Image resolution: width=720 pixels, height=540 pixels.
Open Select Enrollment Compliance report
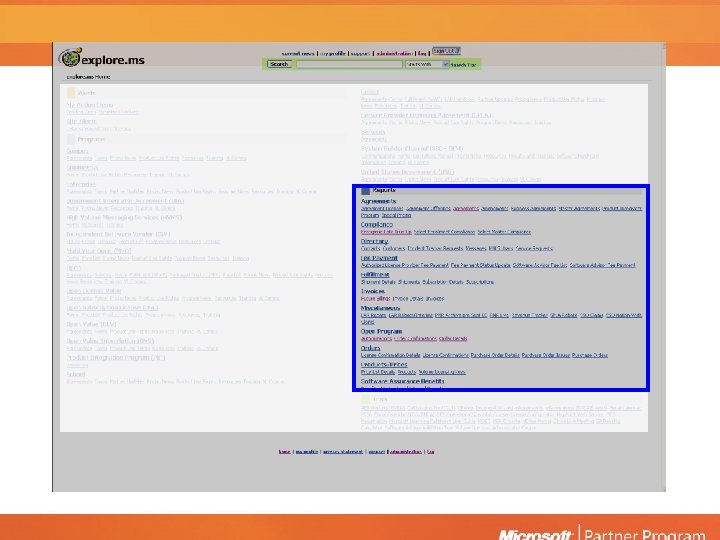point(444,232)
